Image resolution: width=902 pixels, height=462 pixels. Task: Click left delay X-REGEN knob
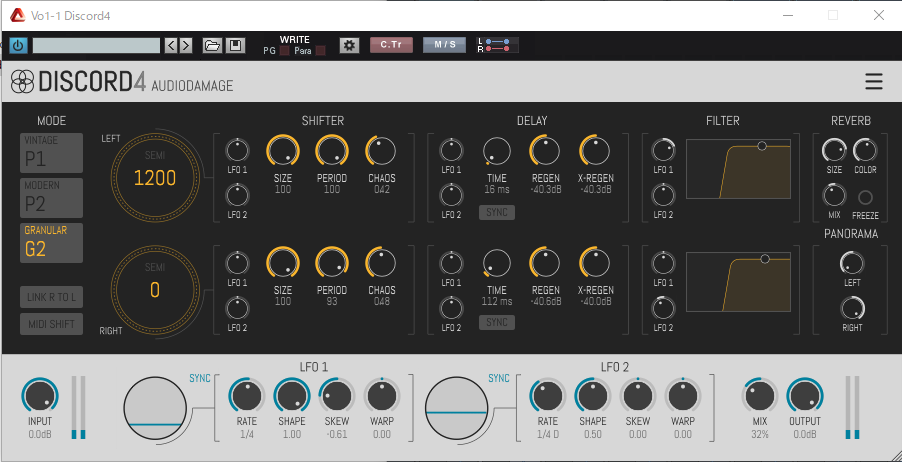tap(595, 151)
